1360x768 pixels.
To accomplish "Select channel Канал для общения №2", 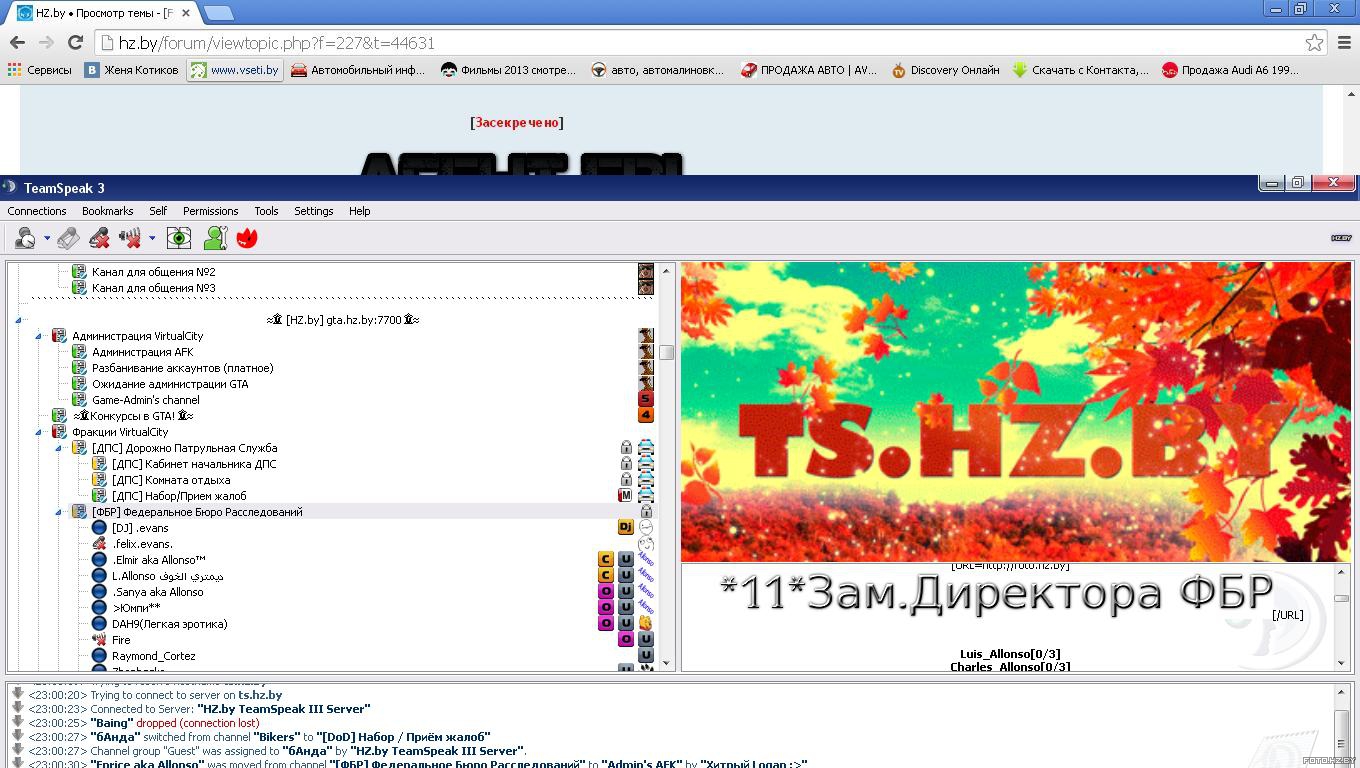I will [x=153, y=272].
